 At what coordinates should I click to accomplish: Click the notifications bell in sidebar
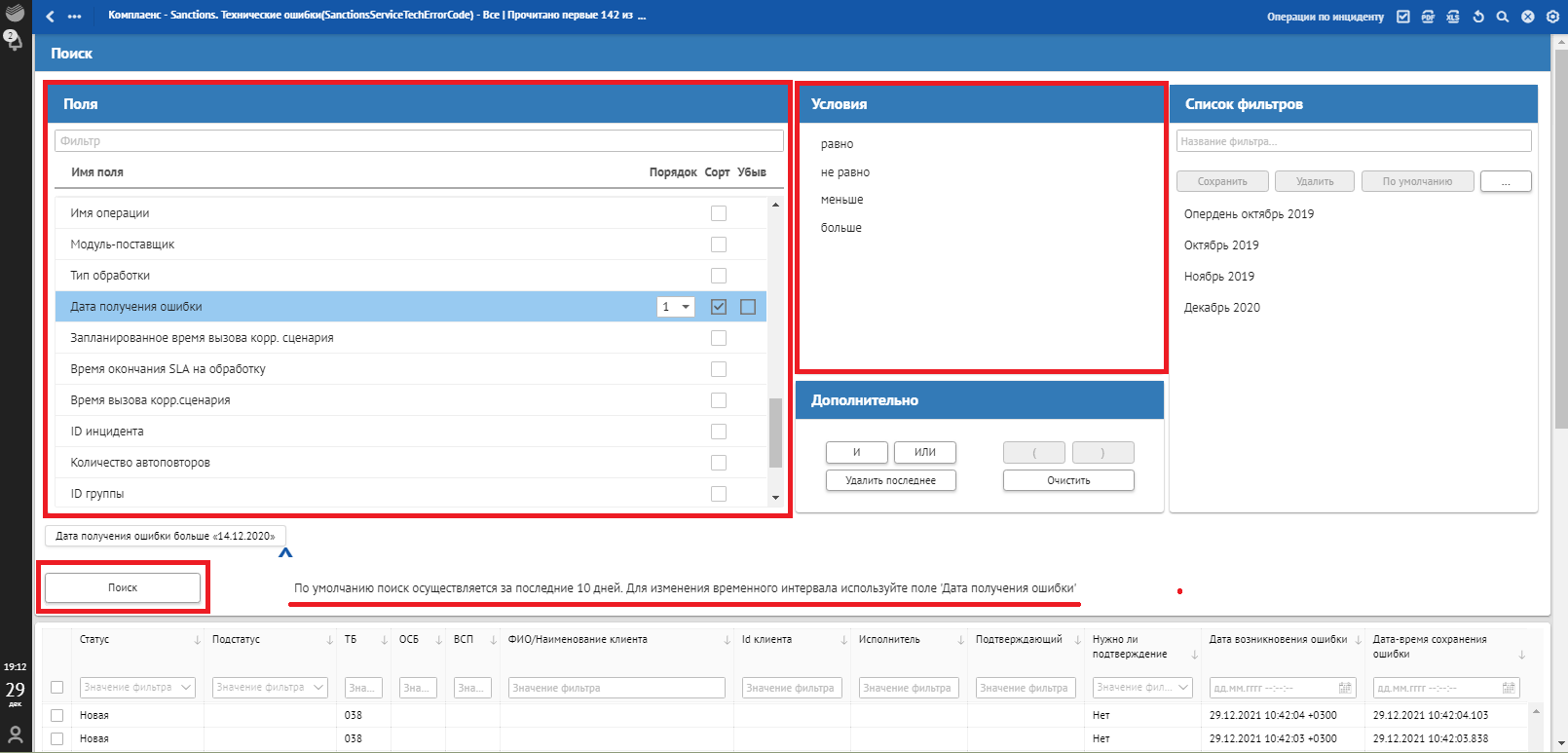click(x=15, y=41)
